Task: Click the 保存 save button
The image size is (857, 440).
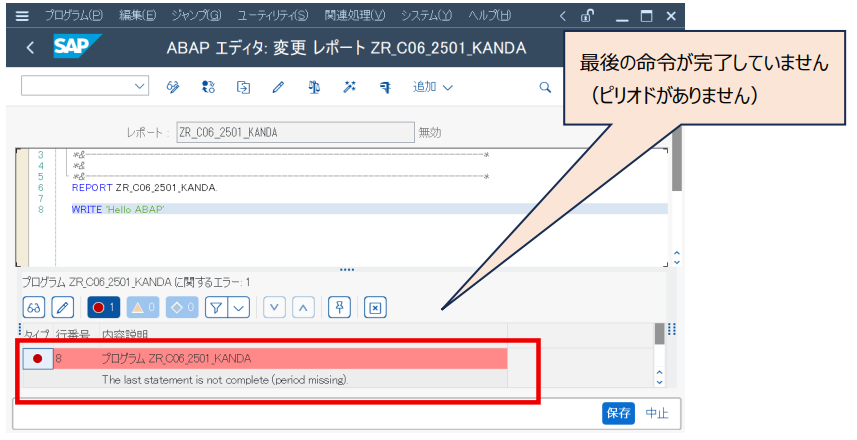Action: [619, 413]
